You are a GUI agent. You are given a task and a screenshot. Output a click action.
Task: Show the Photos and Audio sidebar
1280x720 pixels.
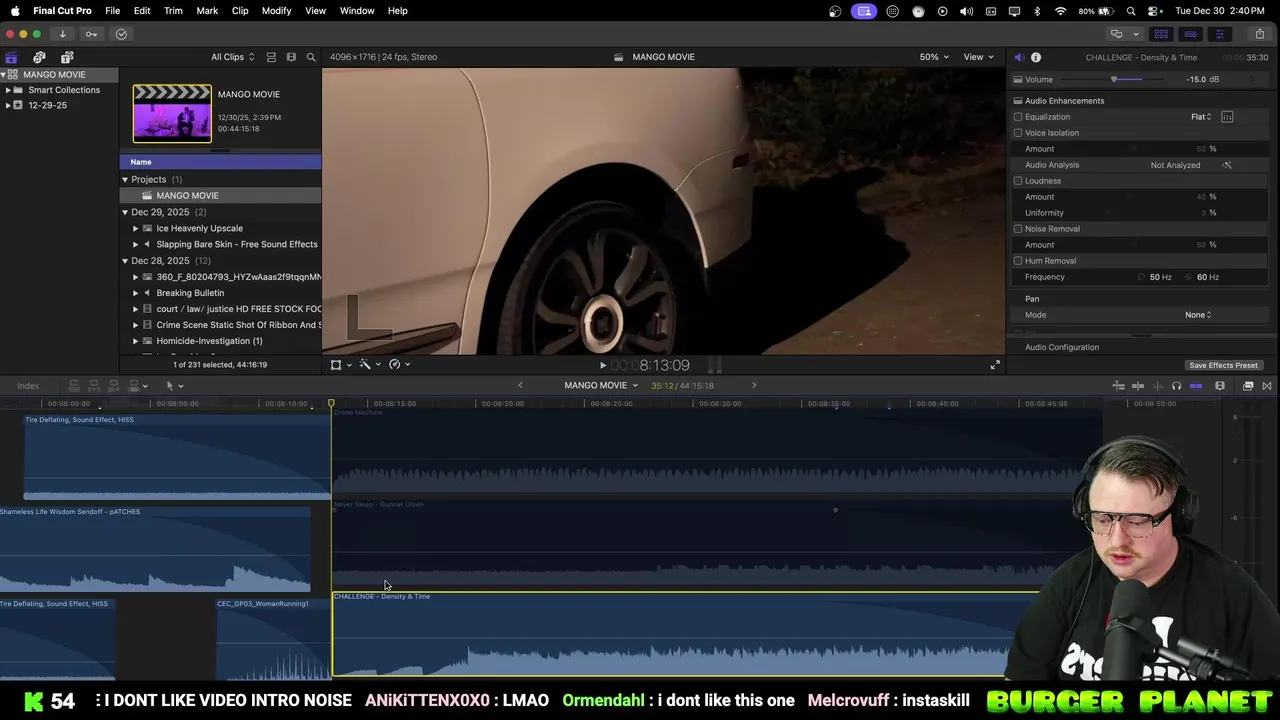click(39, 57)
